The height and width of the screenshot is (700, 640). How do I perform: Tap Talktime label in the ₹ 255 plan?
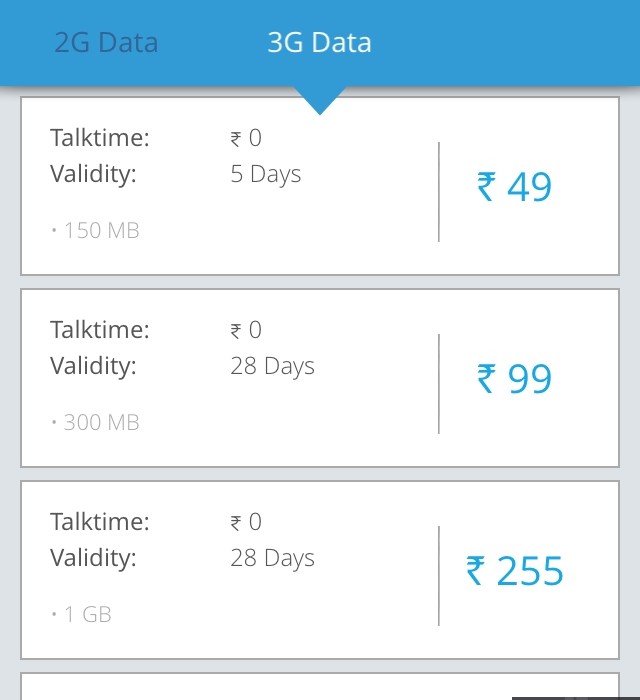pyautogui.click(x=100, y=522)
